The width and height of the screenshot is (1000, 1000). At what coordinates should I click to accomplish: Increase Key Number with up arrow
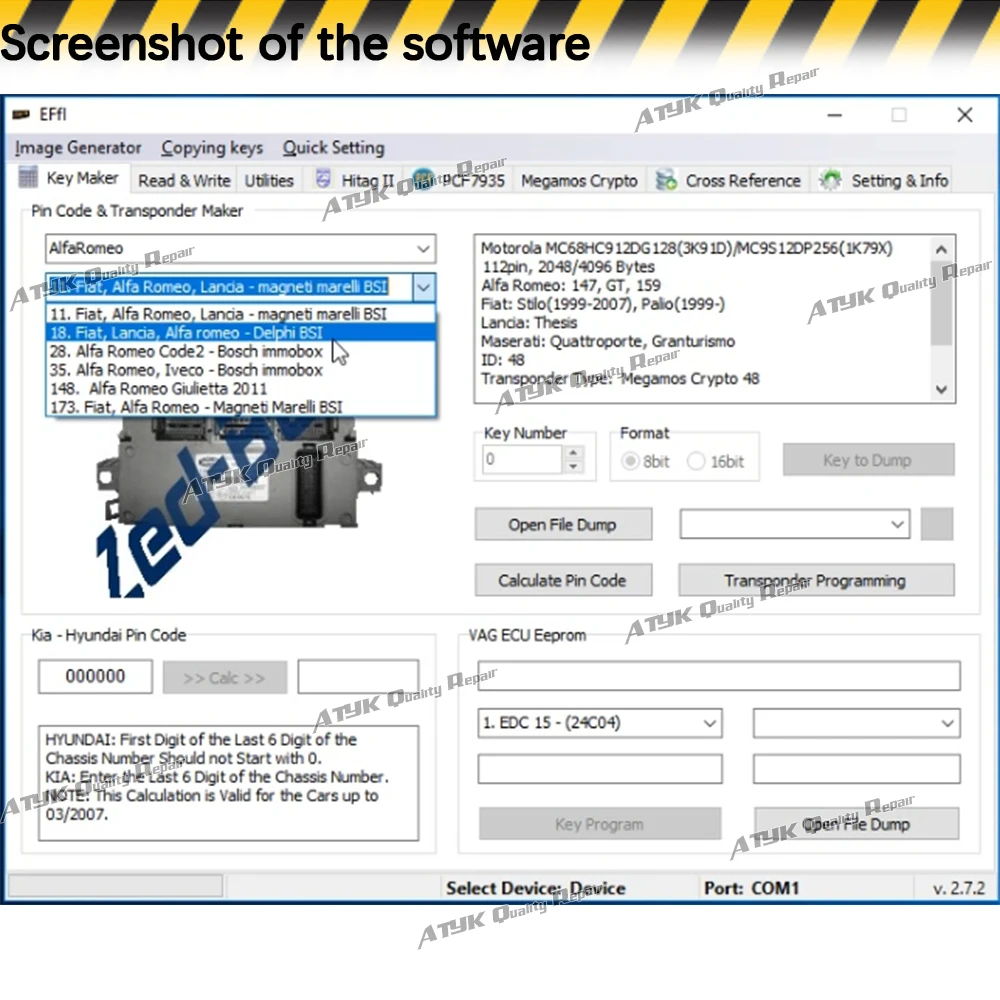[x=573, y=452]
